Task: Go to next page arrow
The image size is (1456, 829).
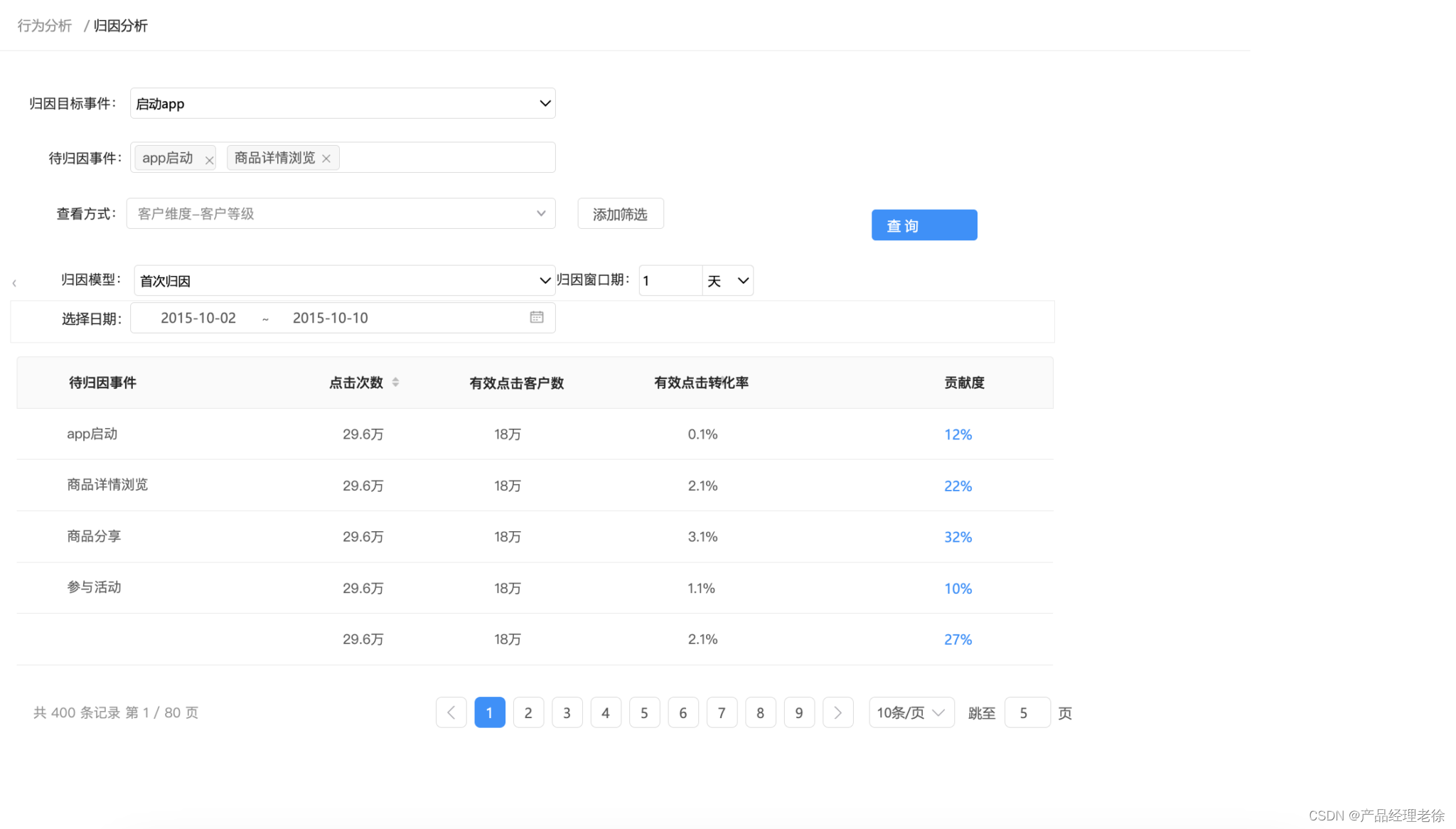Action: point(837,712)
